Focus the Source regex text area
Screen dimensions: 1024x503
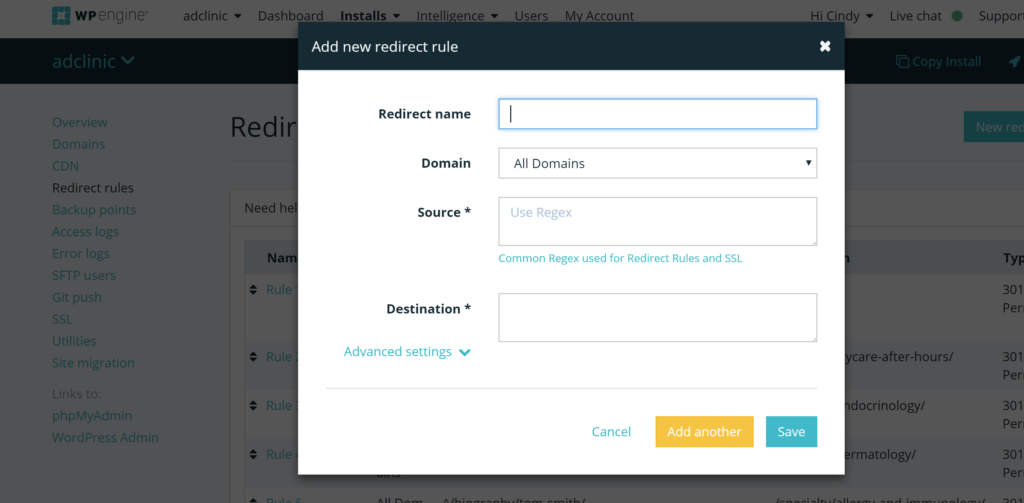tap(658, 221)
